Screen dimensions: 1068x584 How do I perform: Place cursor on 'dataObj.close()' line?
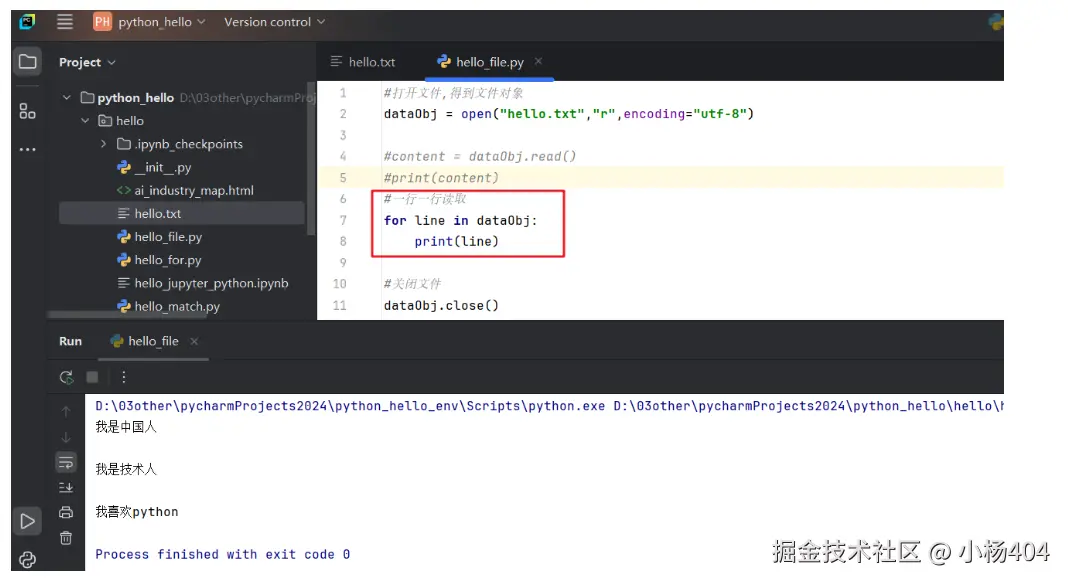click(x=441, y=305)
